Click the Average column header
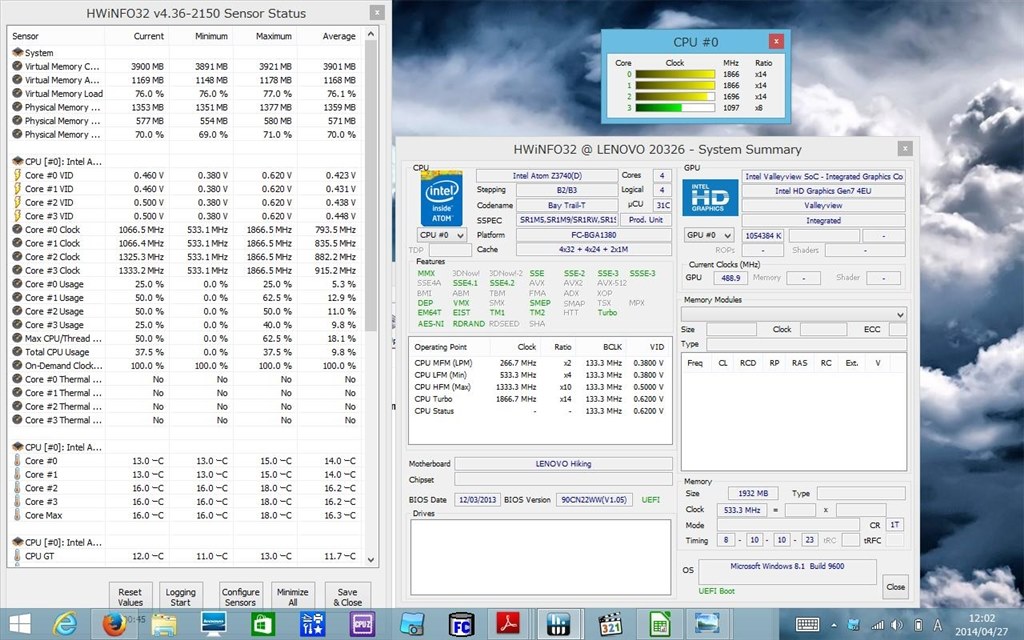This screenshot has height=640, width=1024. (328, 36)
